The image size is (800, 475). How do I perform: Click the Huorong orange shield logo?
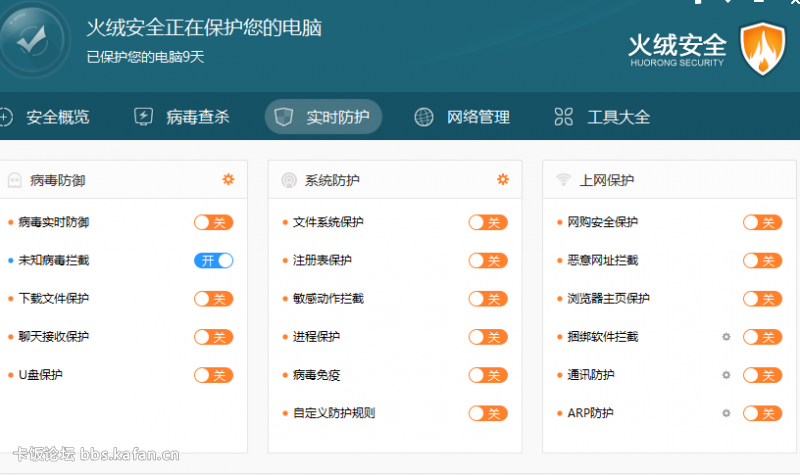763,48
